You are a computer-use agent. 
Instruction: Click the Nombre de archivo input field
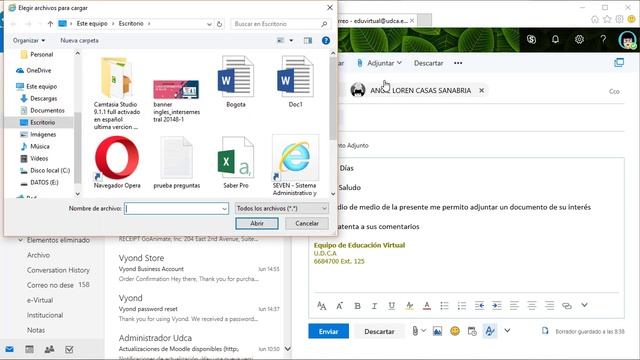click(x=176, y=208)
